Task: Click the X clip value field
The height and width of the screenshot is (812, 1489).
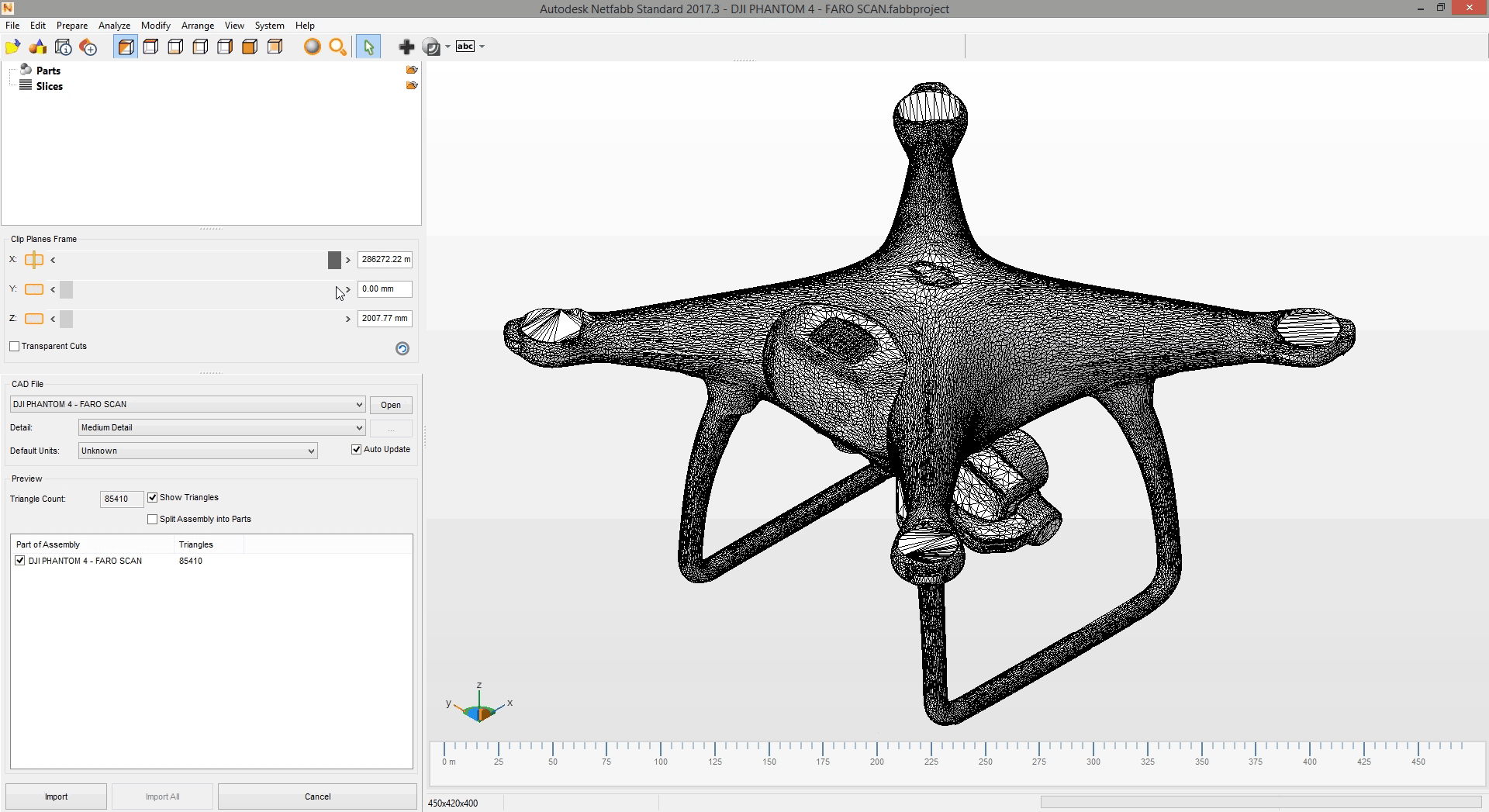Action: 385,260
